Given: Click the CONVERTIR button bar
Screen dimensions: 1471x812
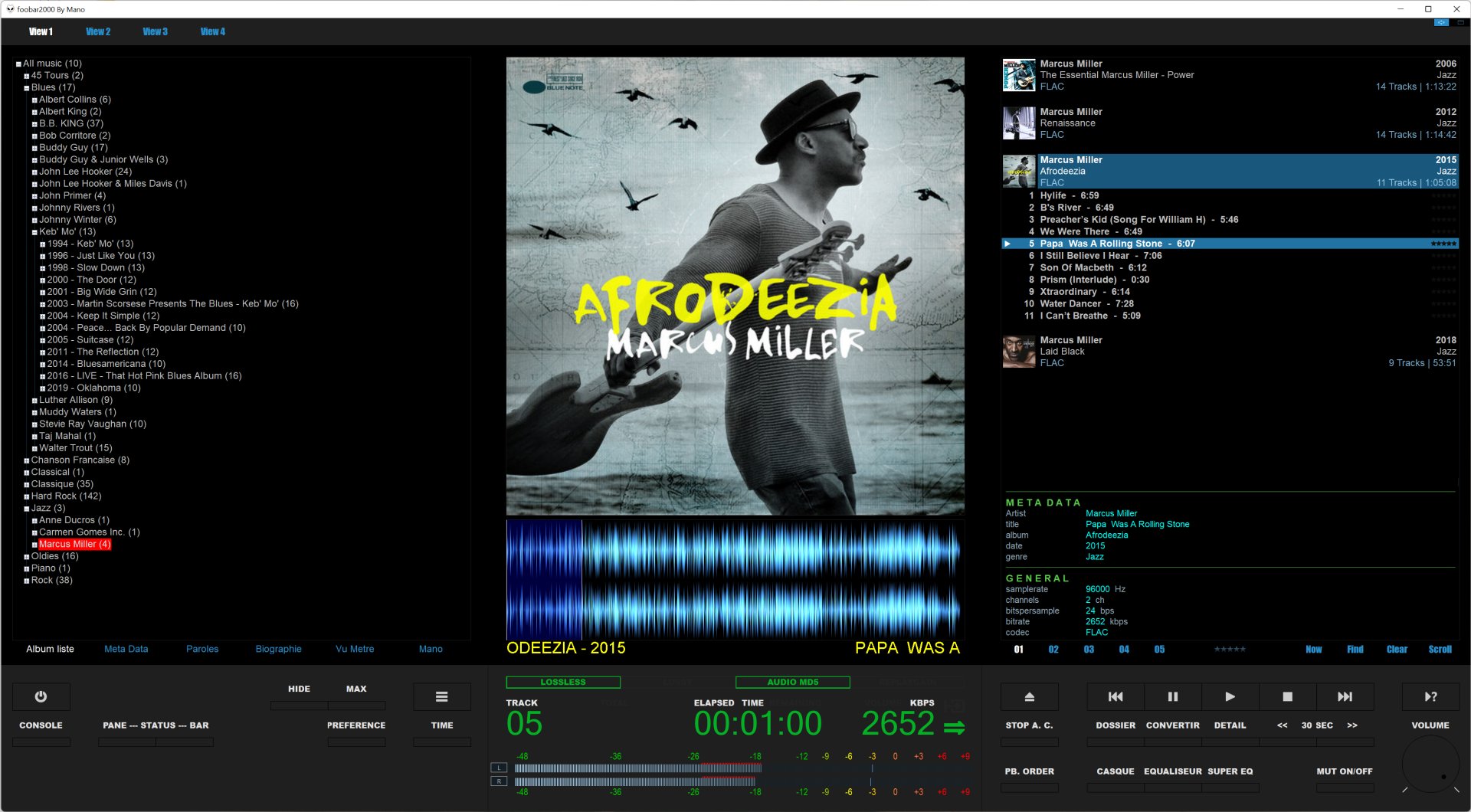Looking at the screenshot, I should tap(1173, 742).
